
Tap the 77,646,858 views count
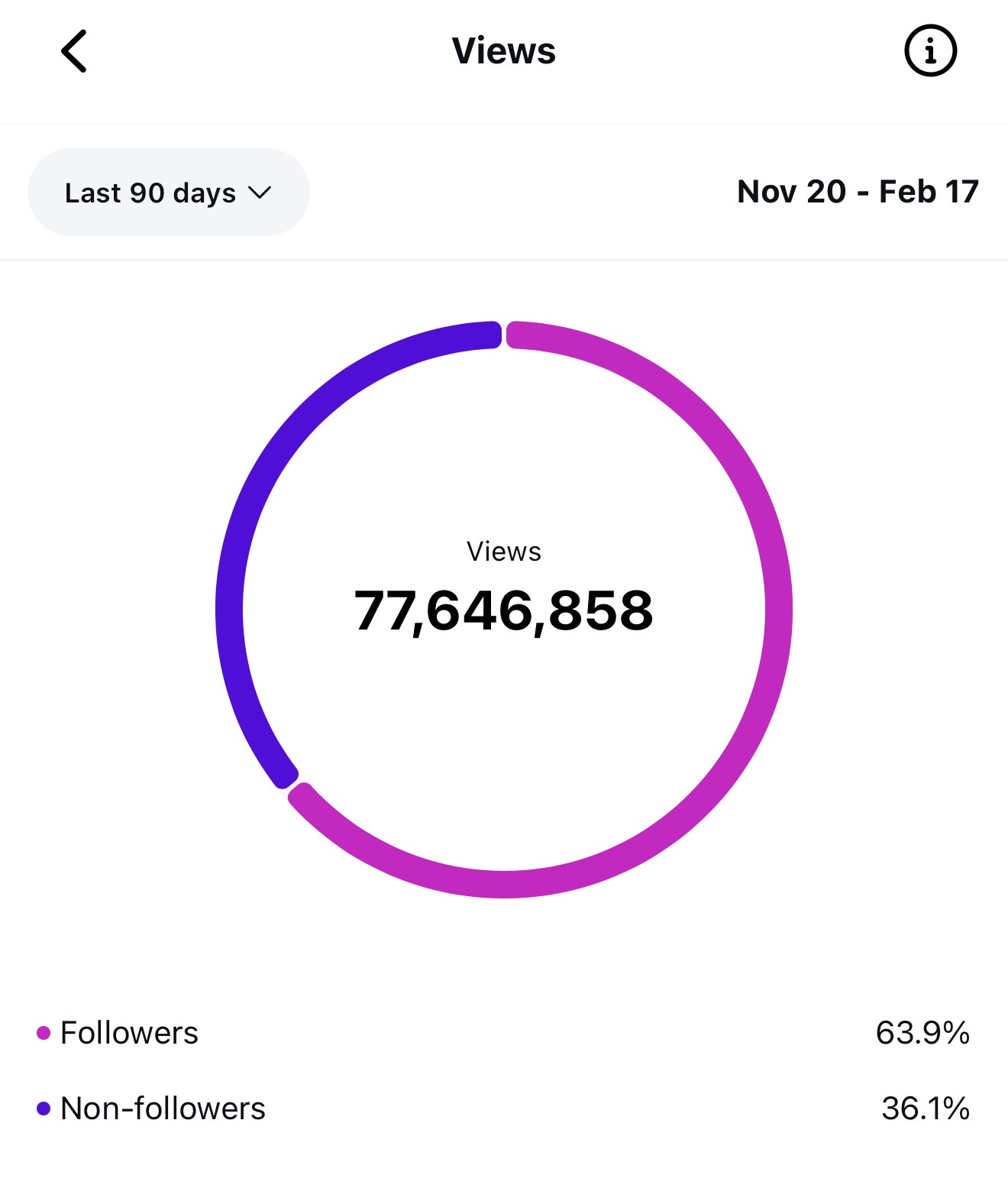click(504, 611)
